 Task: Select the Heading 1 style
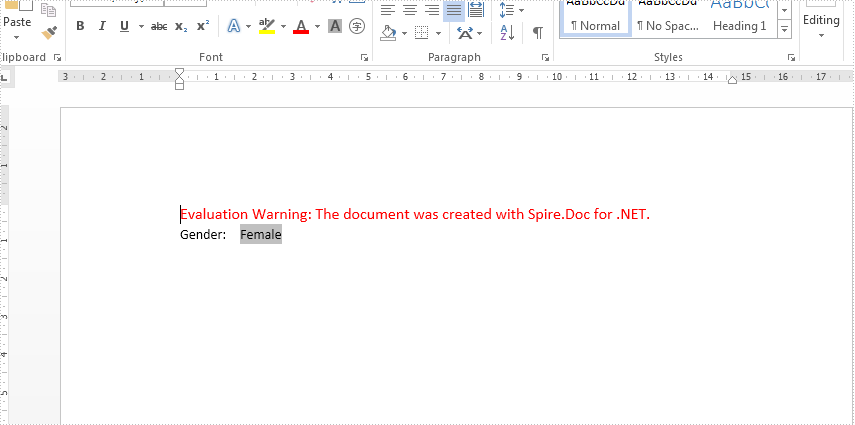point(740,17)
